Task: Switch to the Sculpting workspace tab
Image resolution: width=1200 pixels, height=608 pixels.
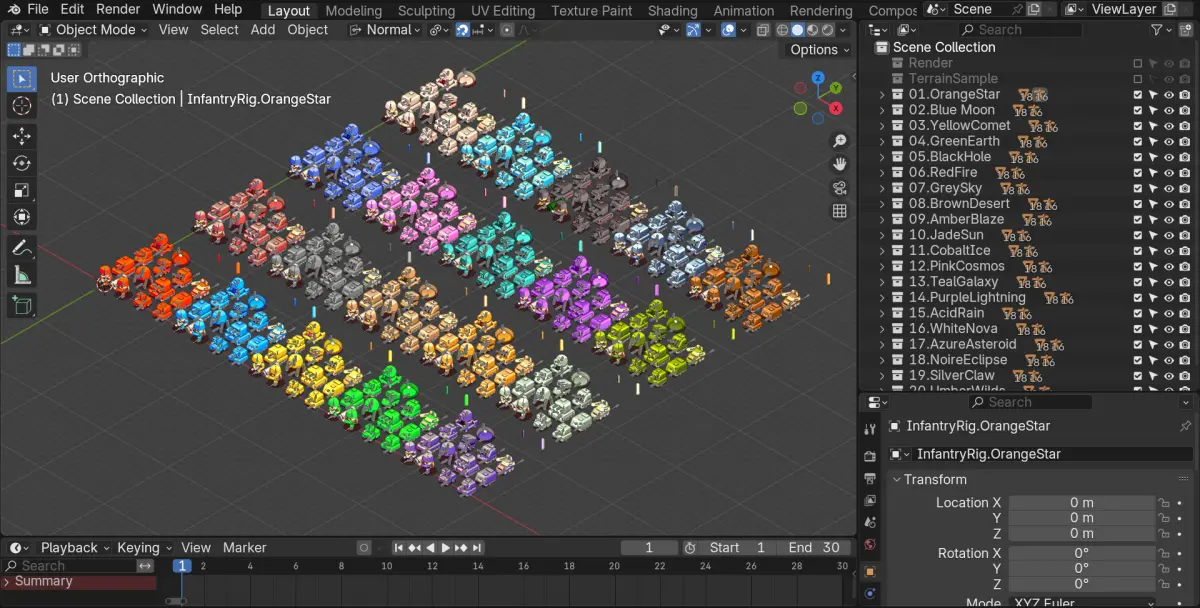Action: [x=427, y=11]
